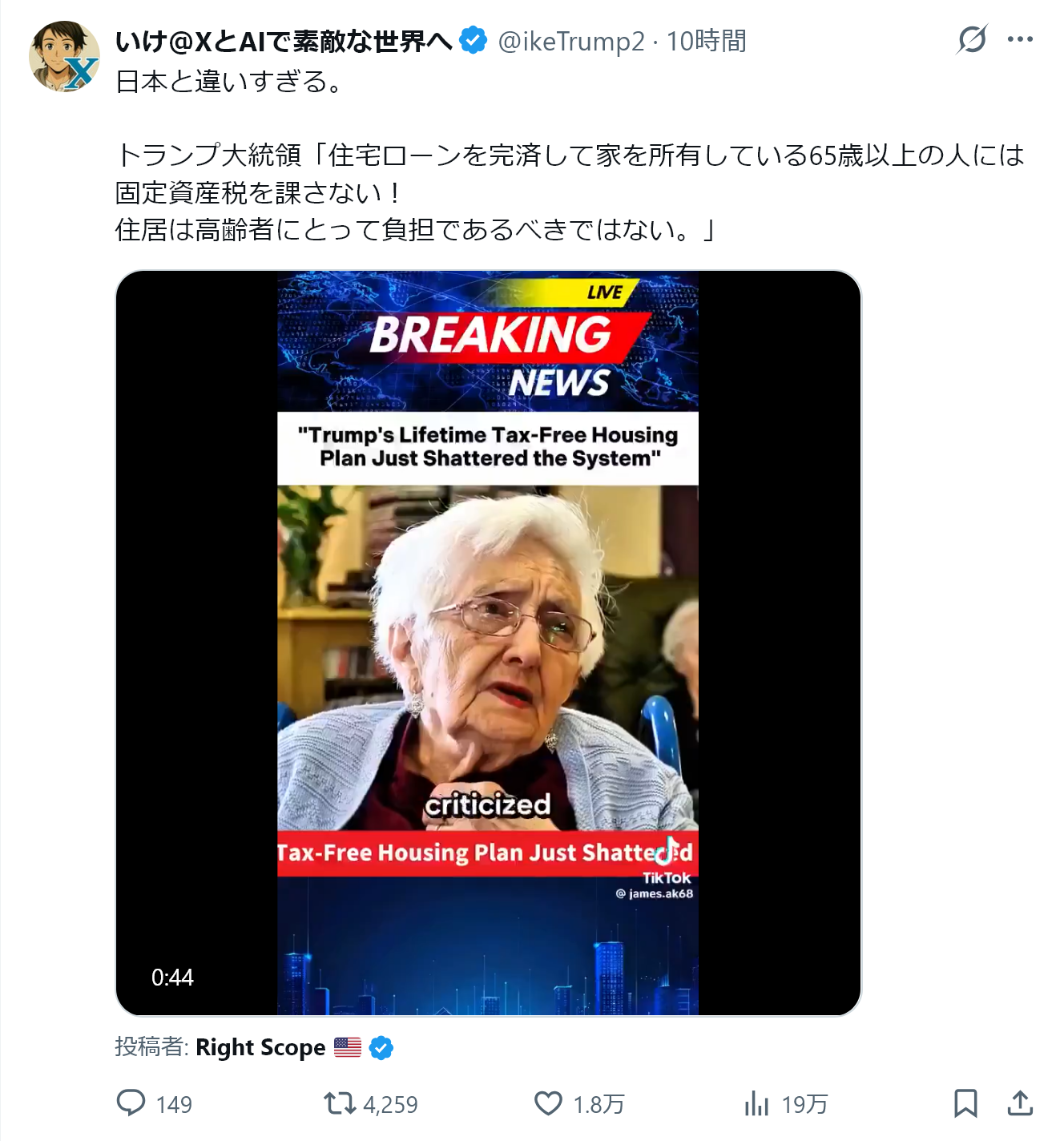The width and height of the screenshot is (1064, 1141).
Task: Click the reply speech bubble icon
Action: (131, 1103)
